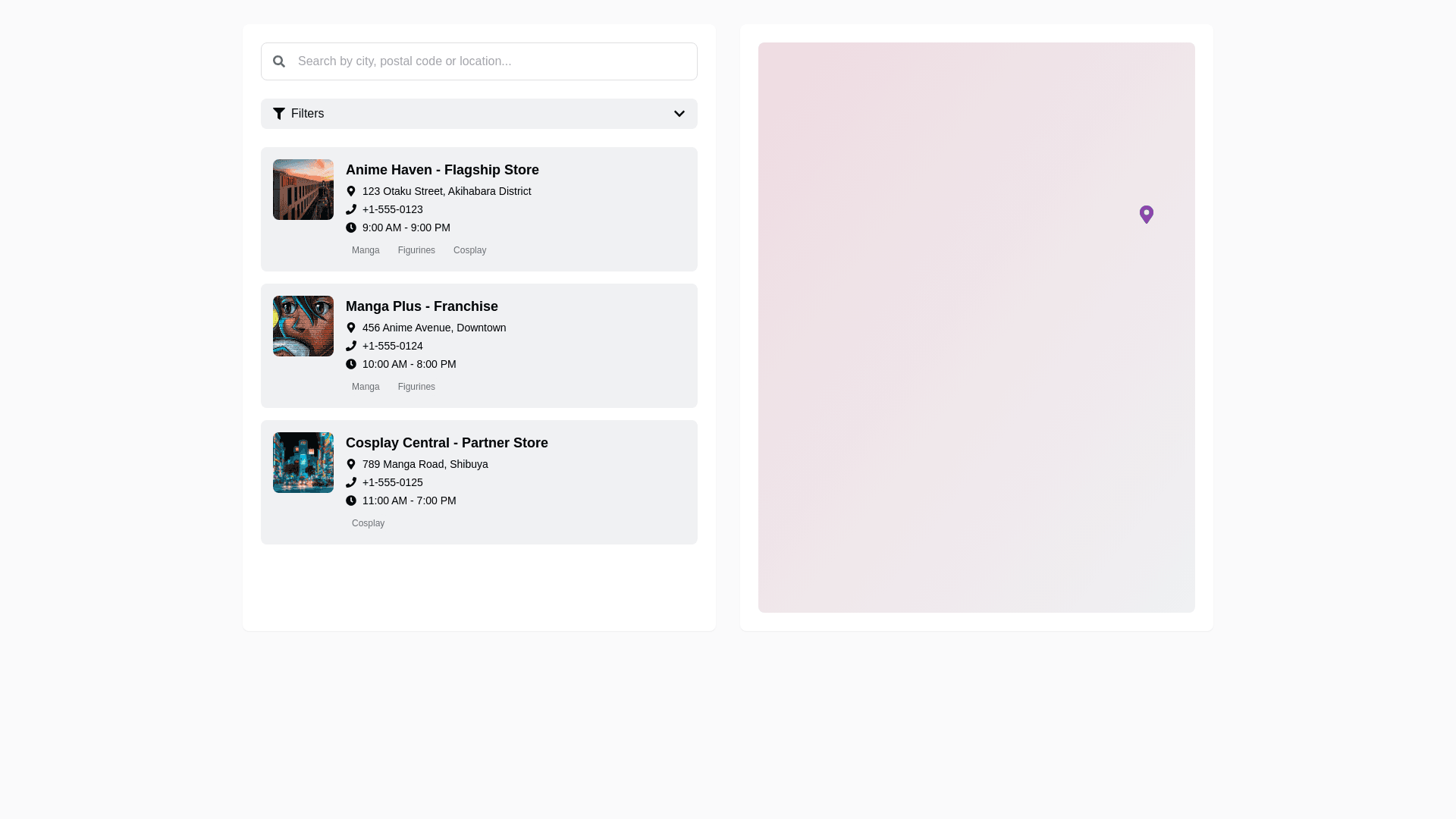Expand the Filters chevron arrow
Screen dimensions: 1456x819
coord(679,114)
